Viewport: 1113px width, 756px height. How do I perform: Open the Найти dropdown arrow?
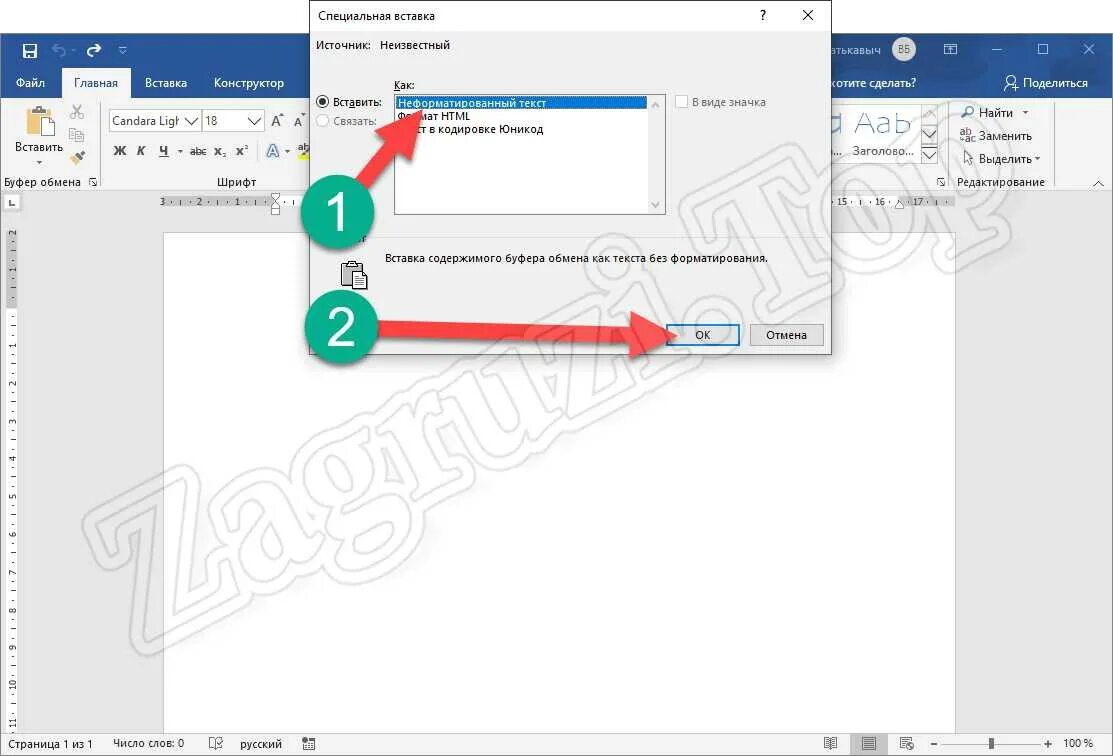1025,113
